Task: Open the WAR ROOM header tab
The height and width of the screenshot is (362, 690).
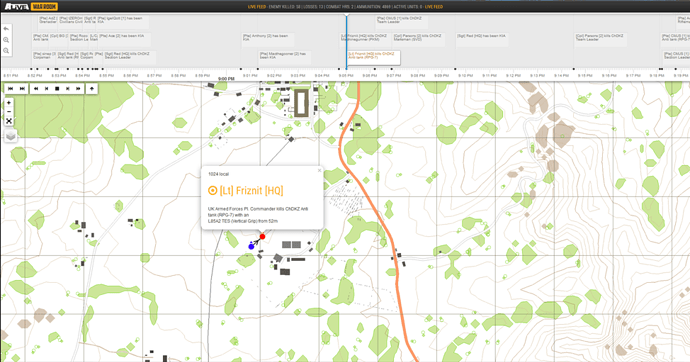Action: tap(44, 7)
